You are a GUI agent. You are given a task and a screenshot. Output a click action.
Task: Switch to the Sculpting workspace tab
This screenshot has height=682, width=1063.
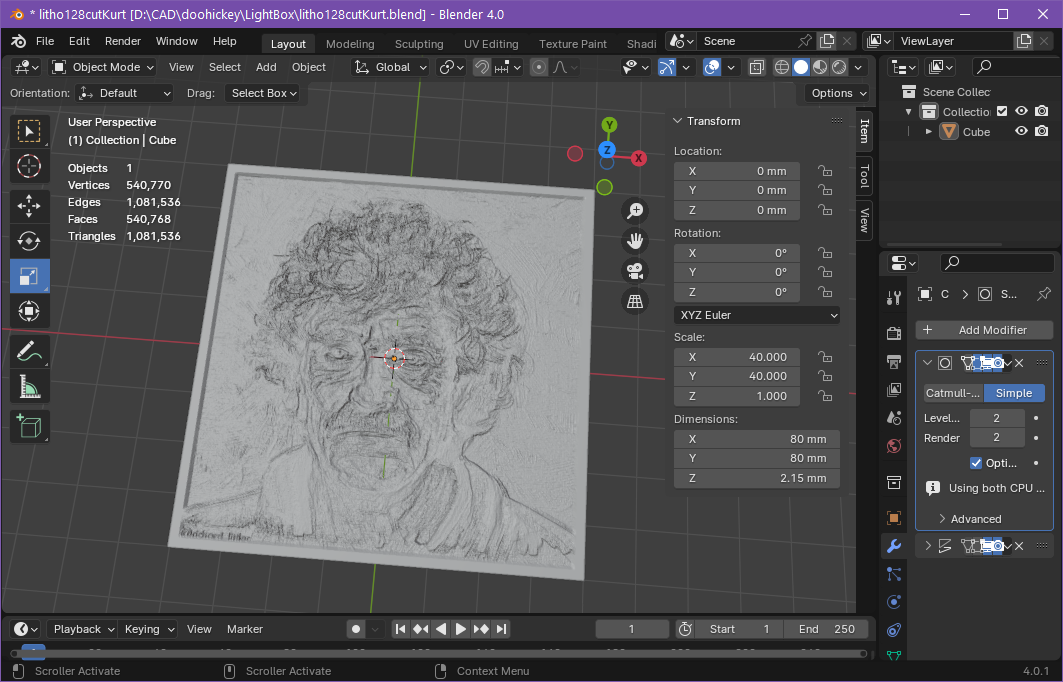[x=419, y=44]
